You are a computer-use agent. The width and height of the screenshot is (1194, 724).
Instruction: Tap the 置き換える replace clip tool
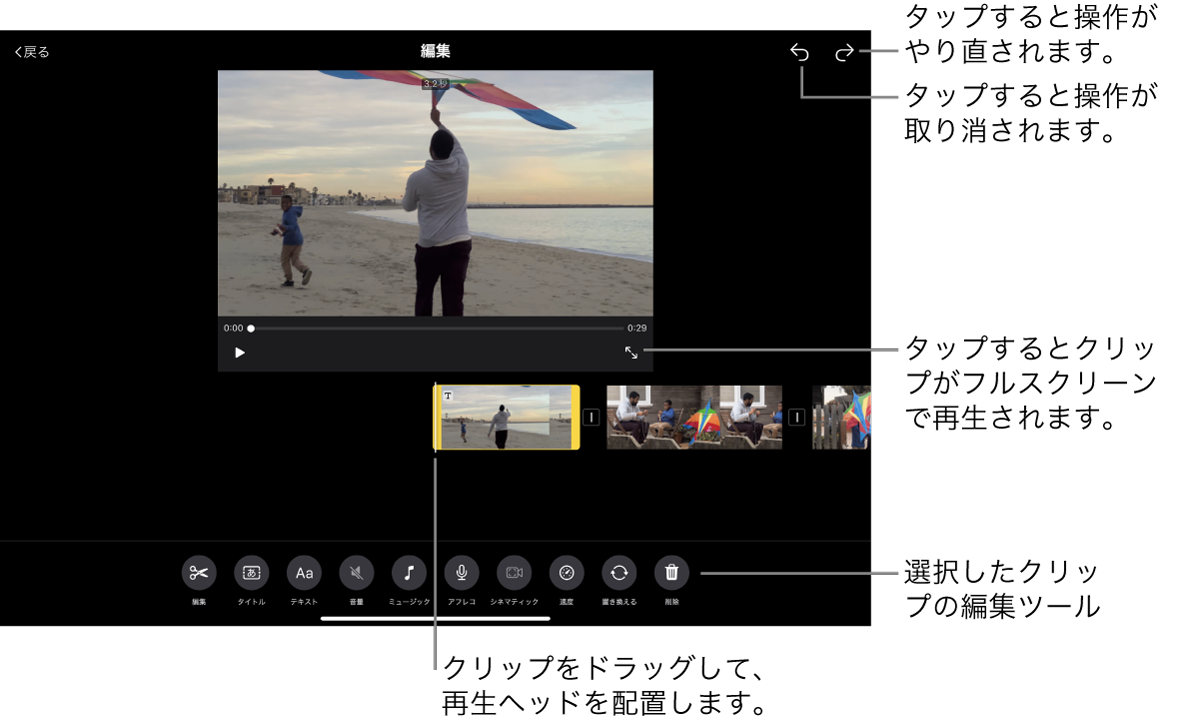click(x=619, y=573)
